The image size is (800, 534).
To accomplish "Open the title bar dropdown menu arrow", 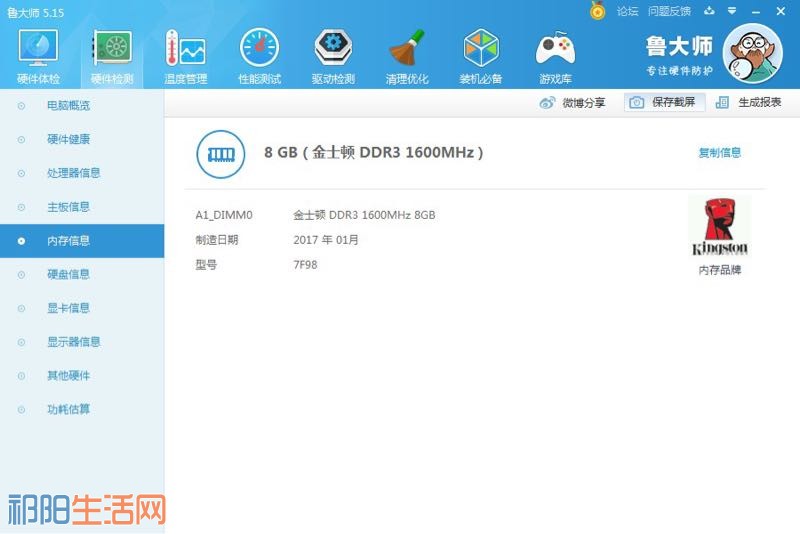I will click(732, 11).
